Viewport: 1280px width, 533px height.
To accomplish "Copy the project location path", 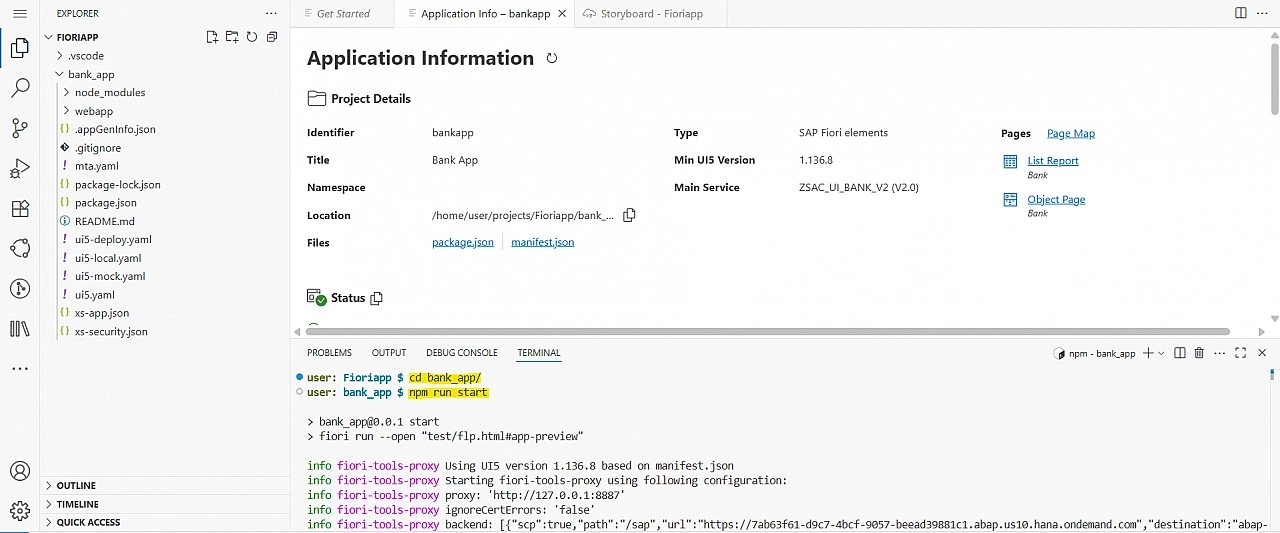I will [x=629, y=215].
